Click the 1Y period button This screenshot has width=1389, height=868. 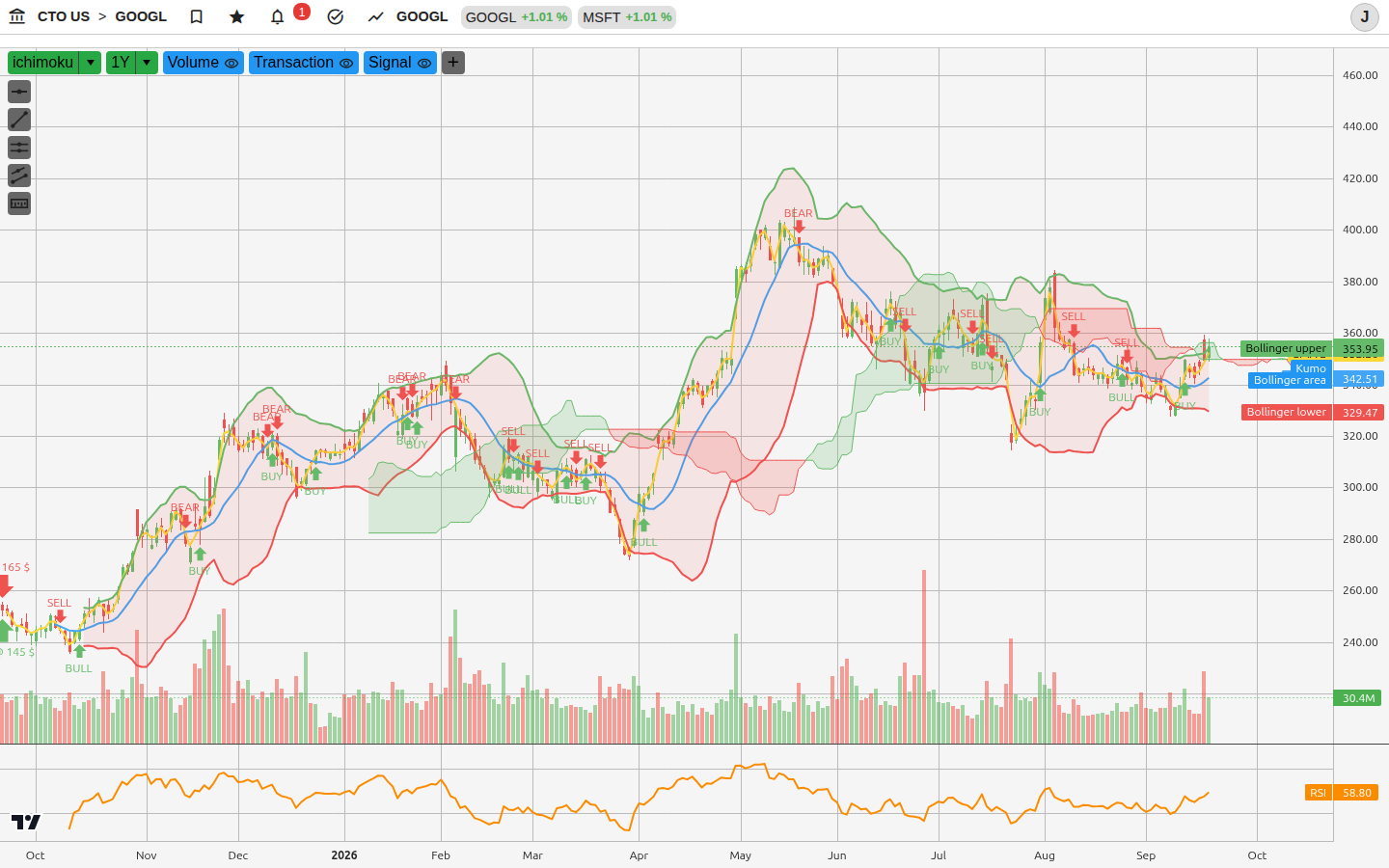[x=121, y=63]
